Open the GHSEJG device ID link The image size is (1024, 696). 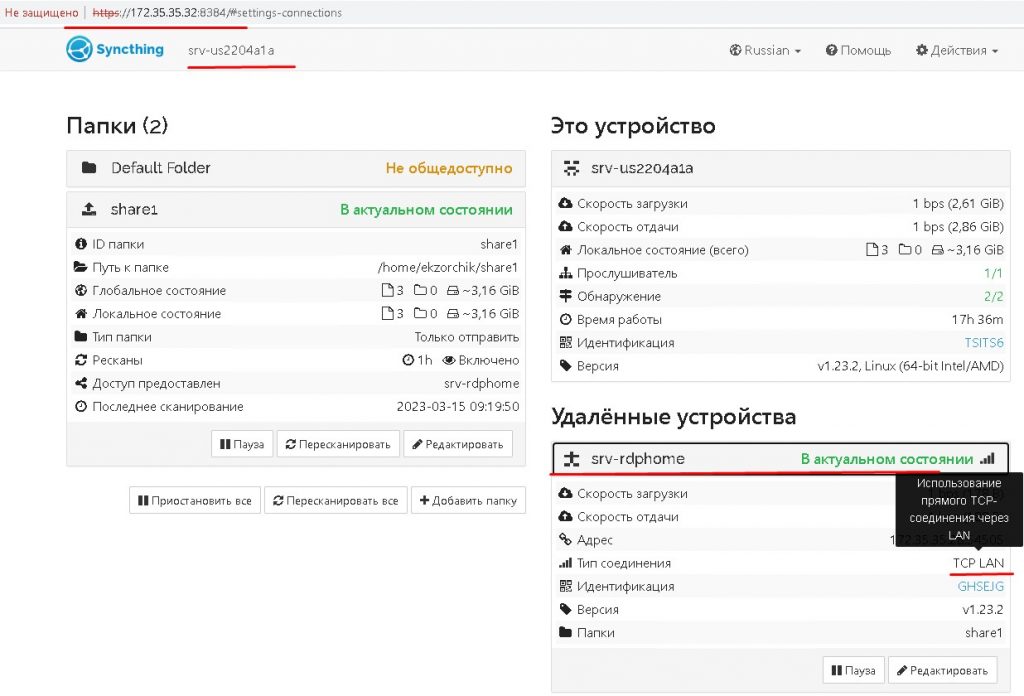pos(980,587)
